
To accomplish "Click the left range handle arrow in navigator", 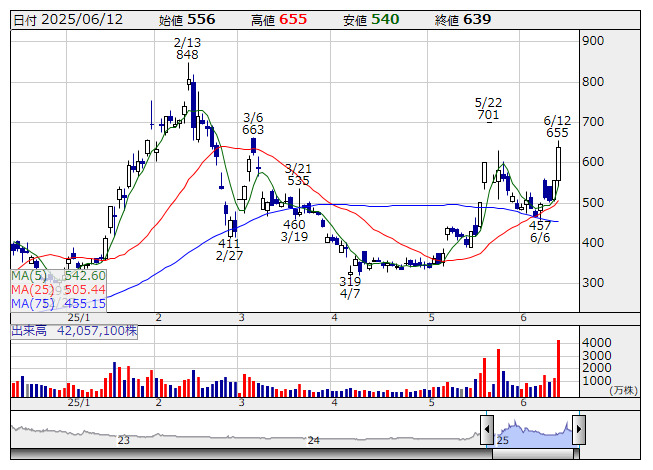I will coord(487,430).
